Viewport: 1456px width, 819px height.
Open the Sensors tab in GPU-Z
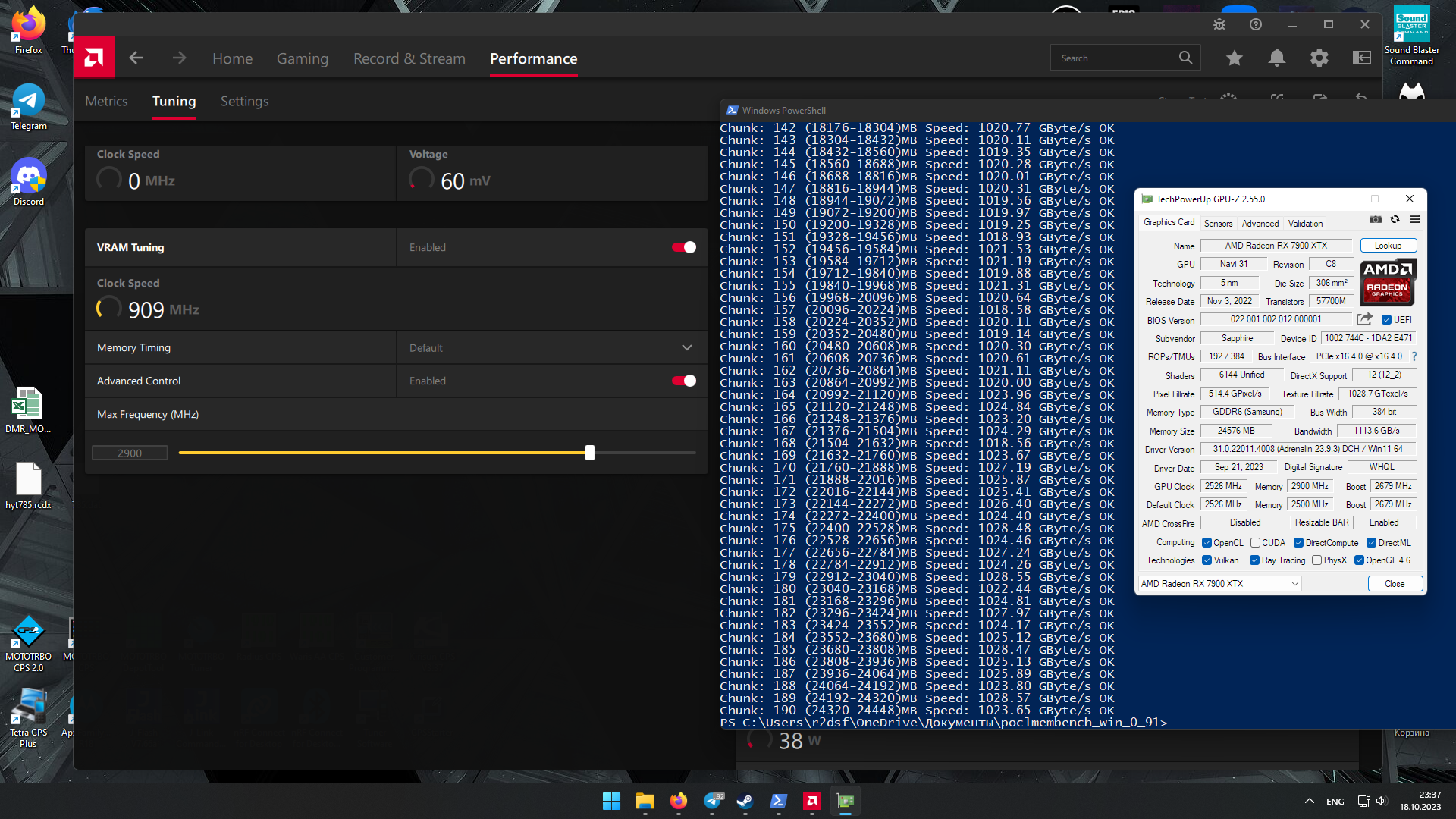[1218, 224]
